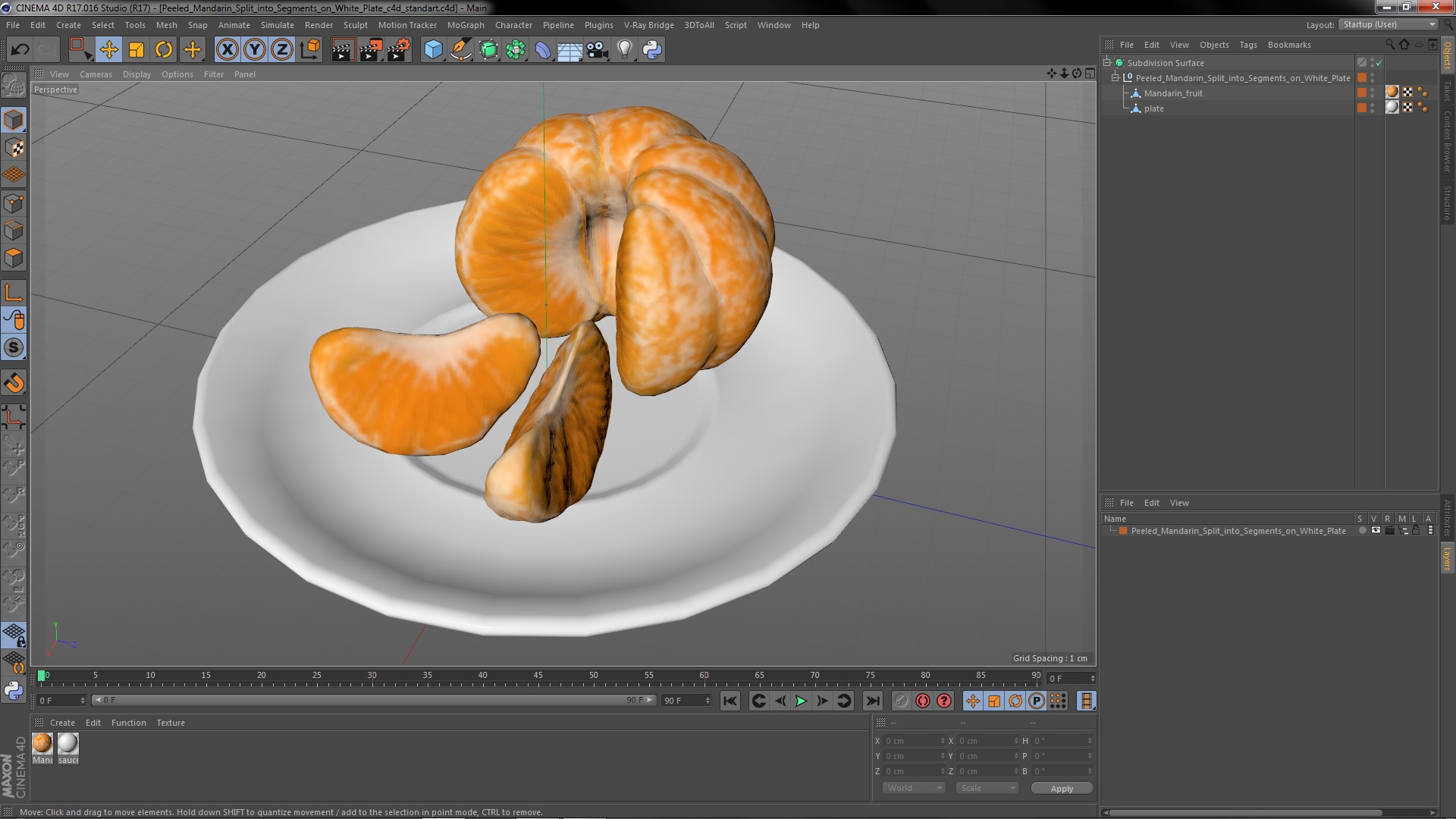
Task: Toggle X axis lock
Action: click(227, 50)
